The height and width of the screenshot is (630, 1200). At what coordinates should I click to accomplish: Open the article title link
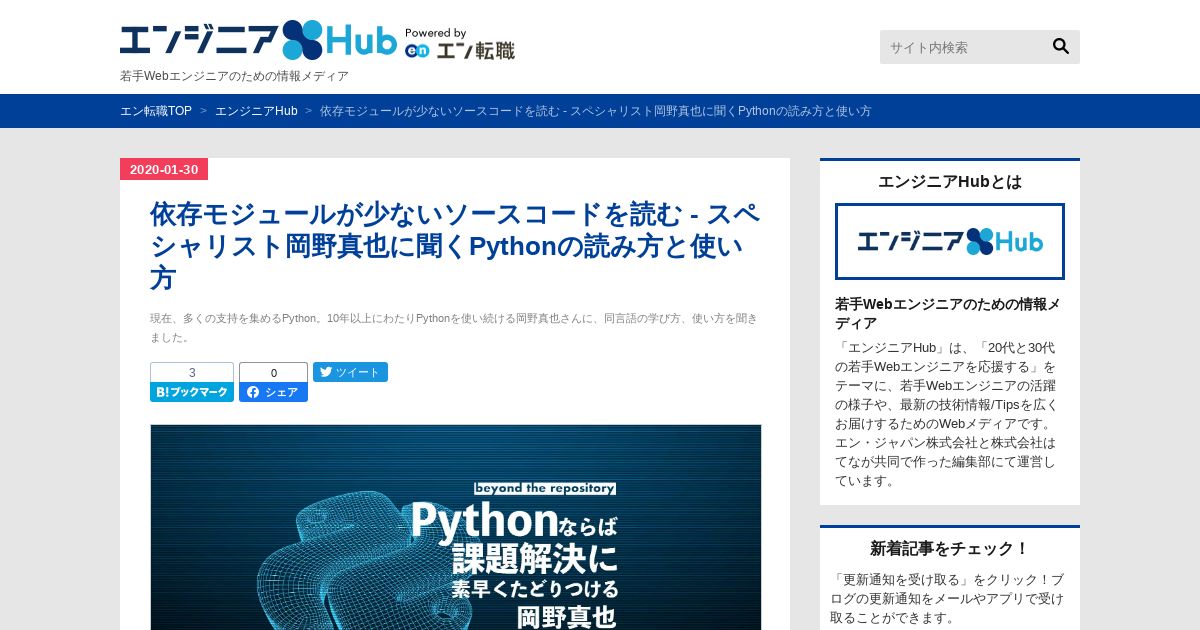[455, 246]
